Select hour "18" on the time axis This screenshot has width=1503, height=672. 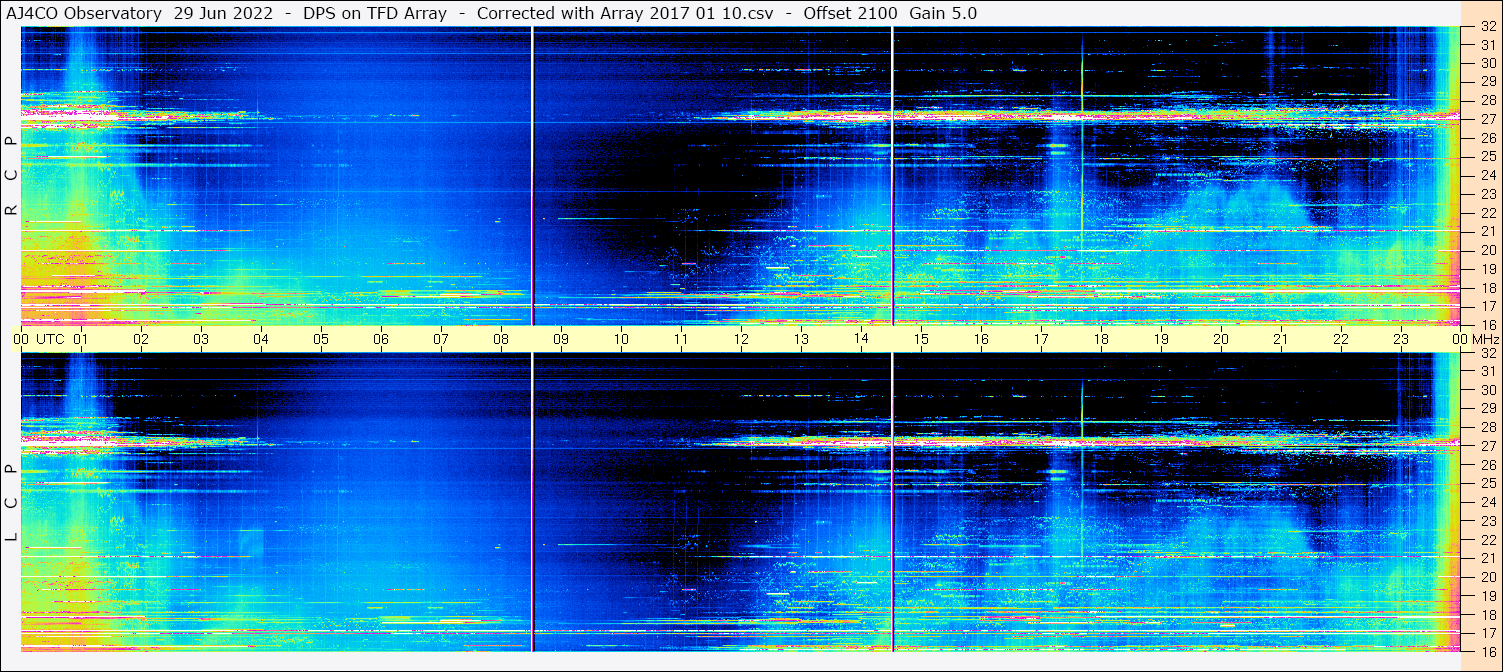(x=1101, y=339)
